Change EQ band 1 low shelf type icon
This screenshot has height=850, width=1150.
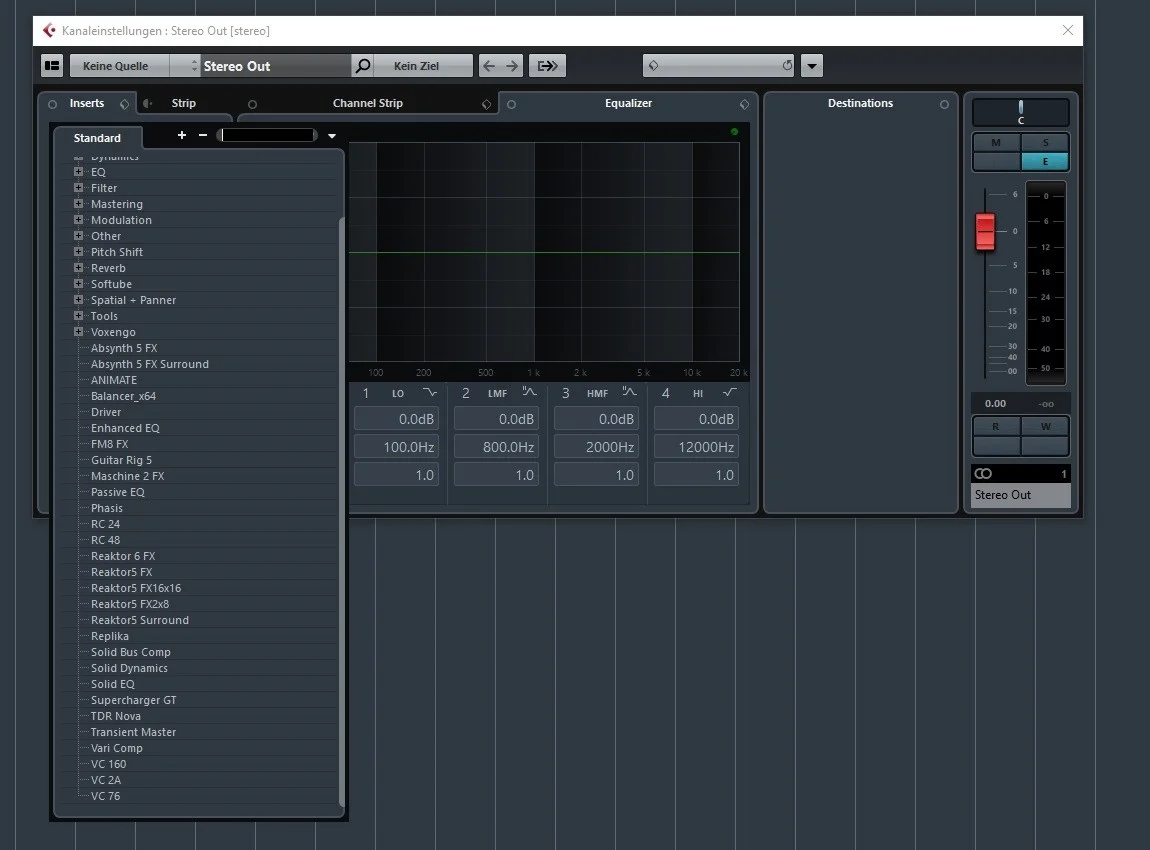coord(430,392)
